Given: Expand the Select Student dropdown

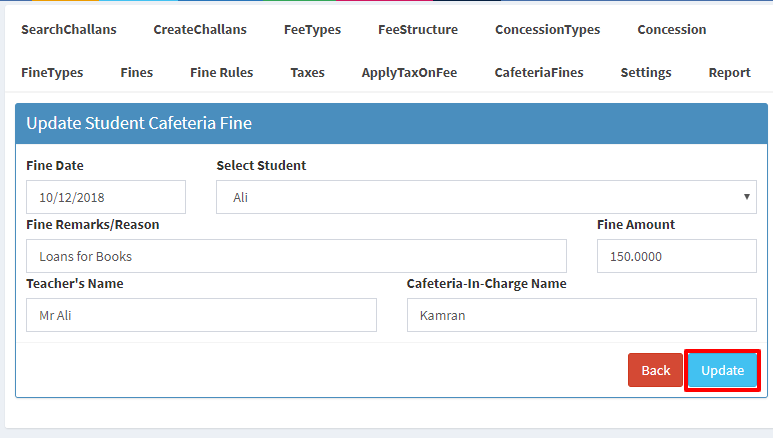Looking at the screenshot, I should [x=486, y=197].
